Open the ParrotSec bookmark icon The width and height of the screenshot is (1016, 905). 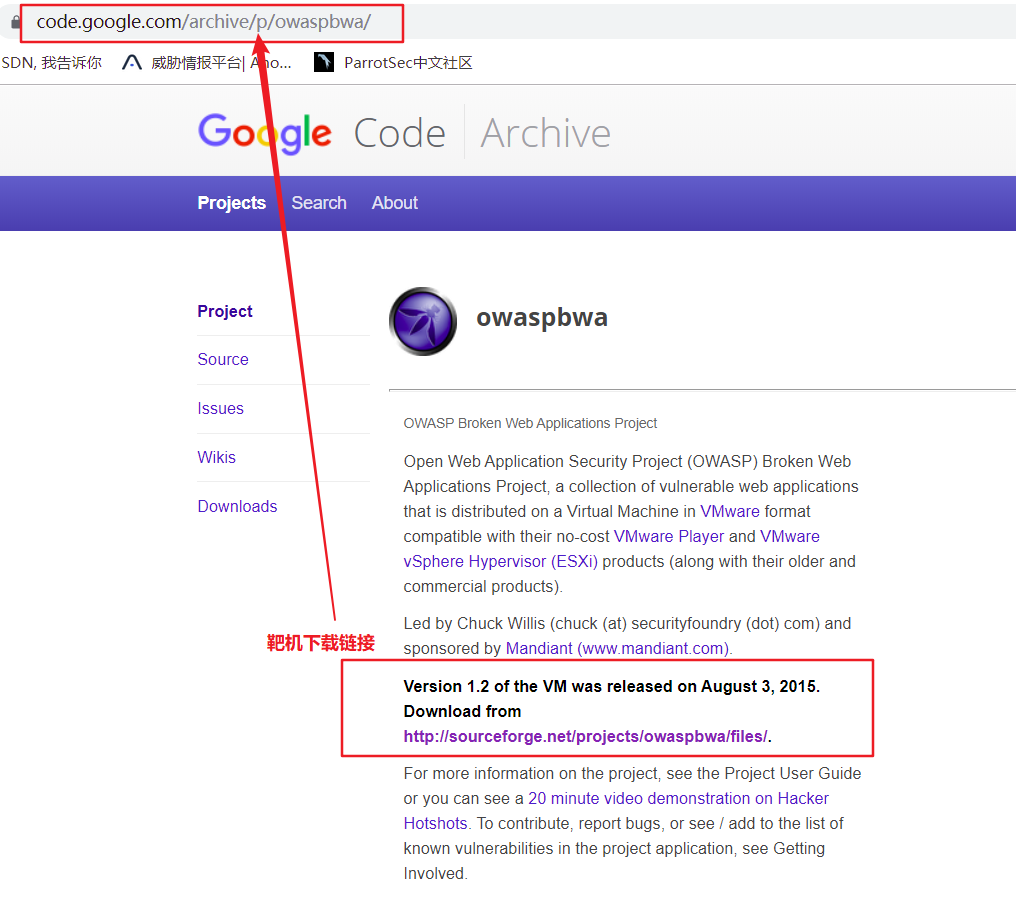[323, 62]
